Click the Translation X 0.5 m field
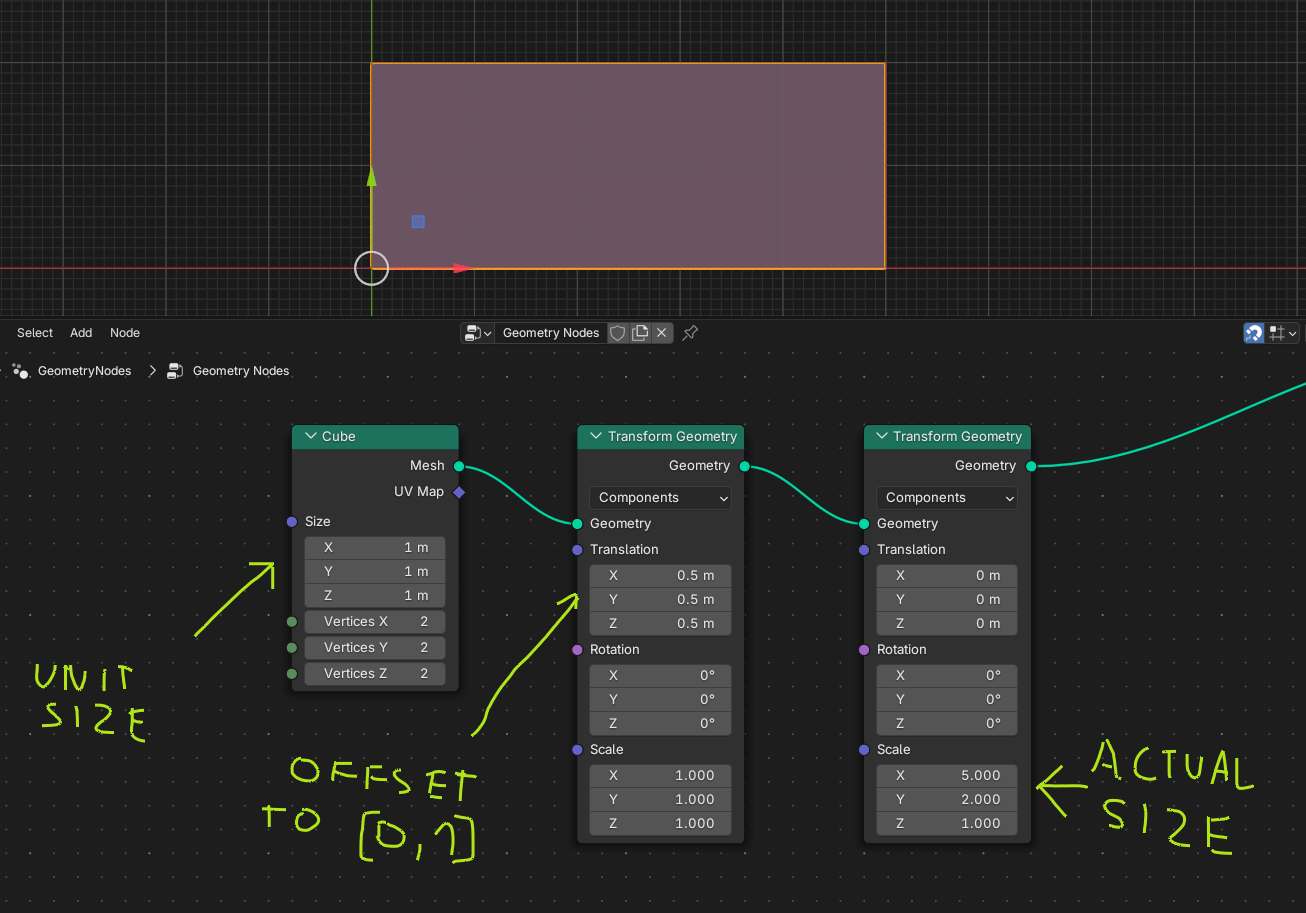Image resolution: width=1306 pixels, height=913 pixels. (660, 575)
